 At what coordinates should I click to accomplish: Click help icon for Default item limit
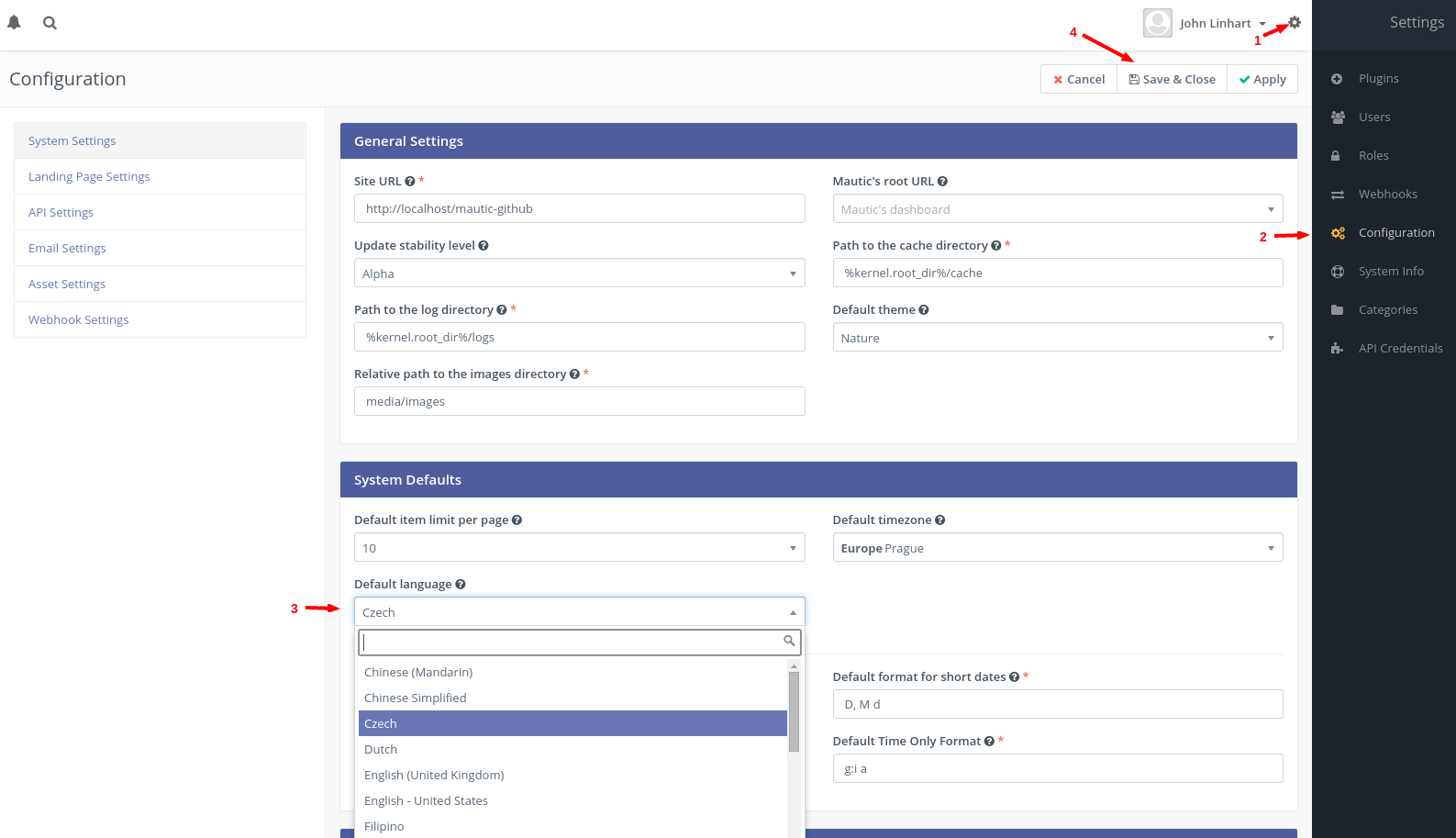tap(517, 520)
